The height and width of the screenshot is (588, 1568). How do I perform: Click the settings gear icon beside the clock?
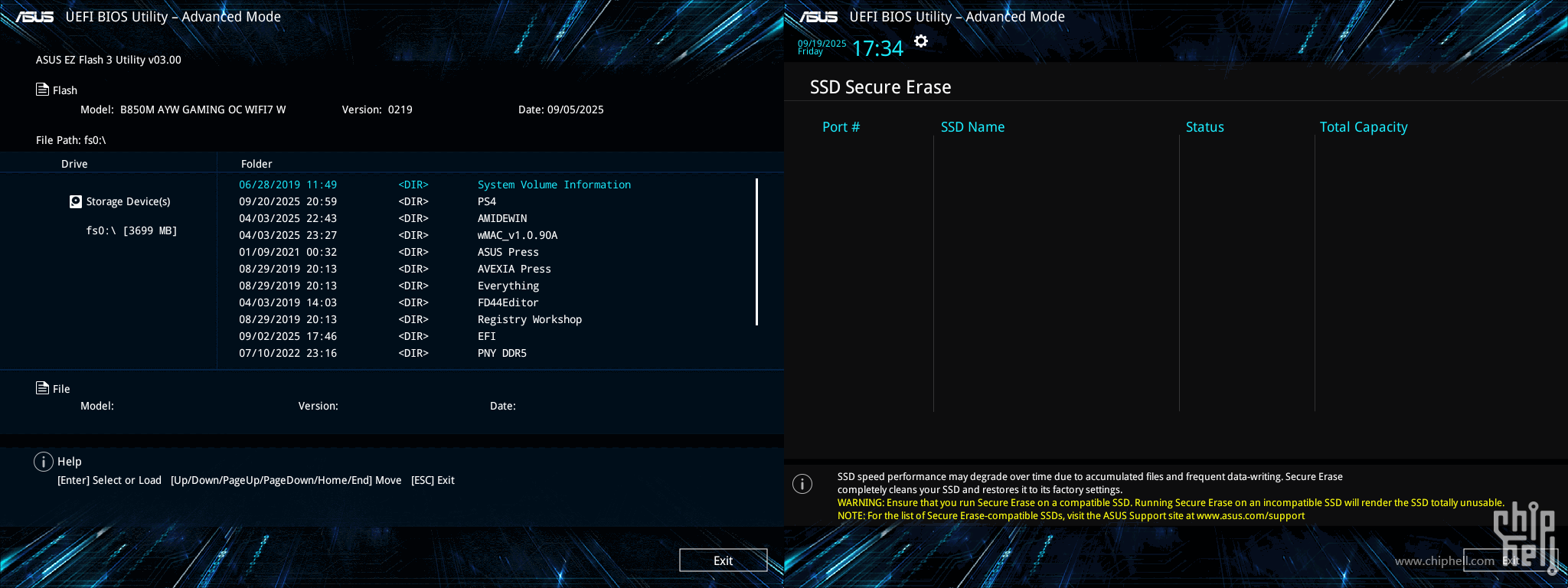(921, 41)
